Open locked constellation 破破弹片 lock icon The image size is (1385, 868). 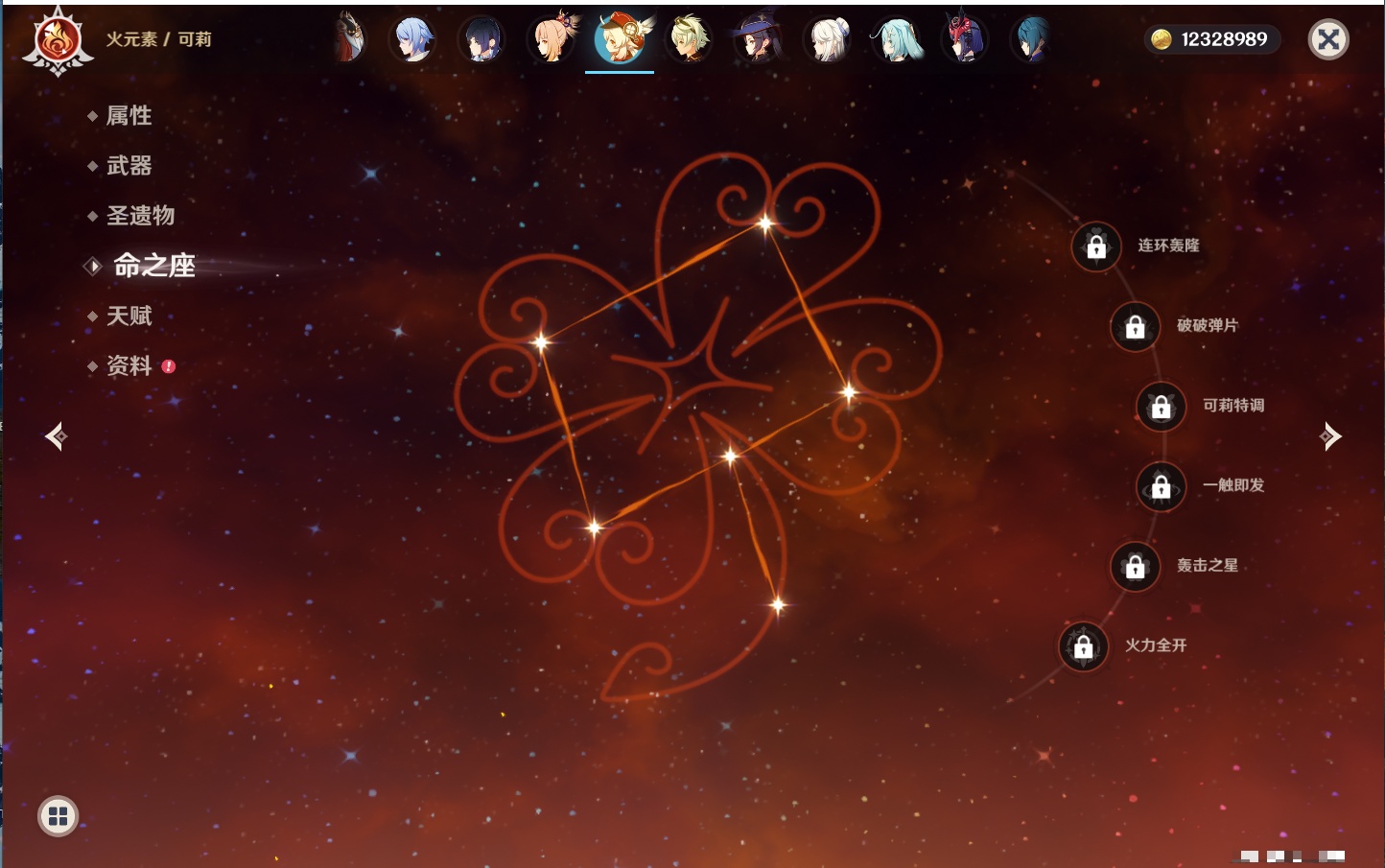(x=1136, y=327)
